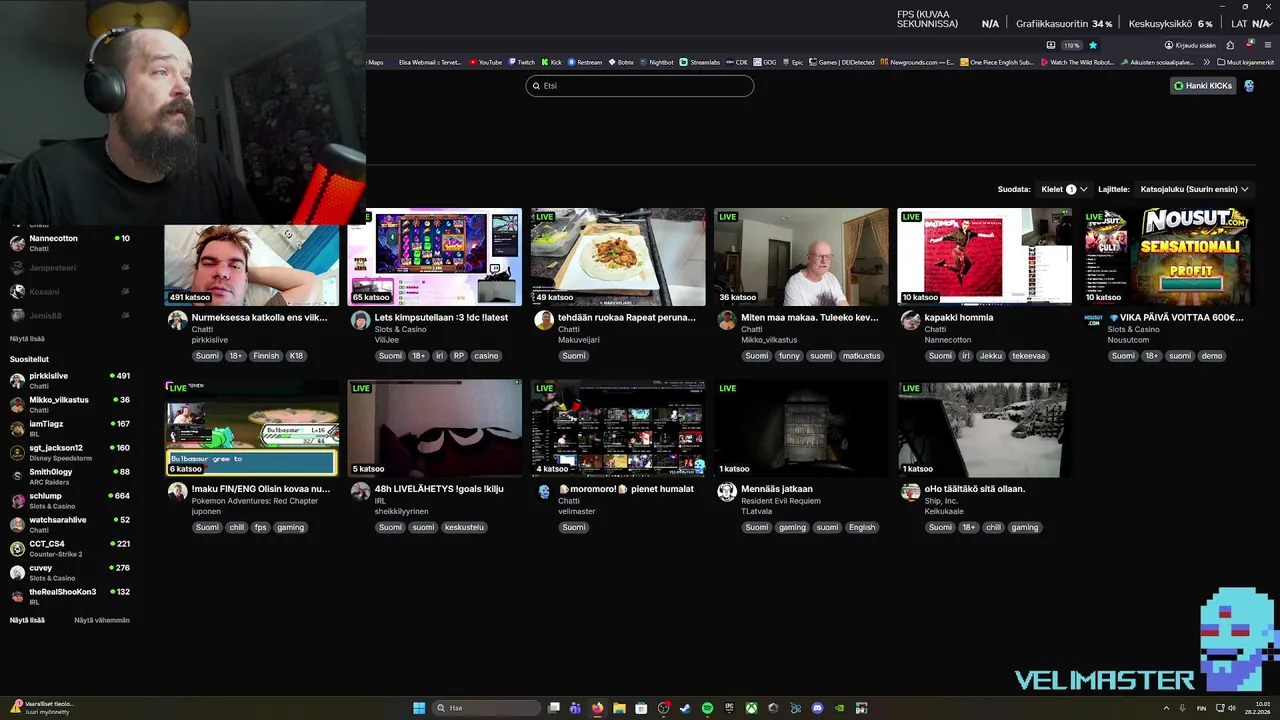Click the Kelkukaale avatar icon

point(910,492)
